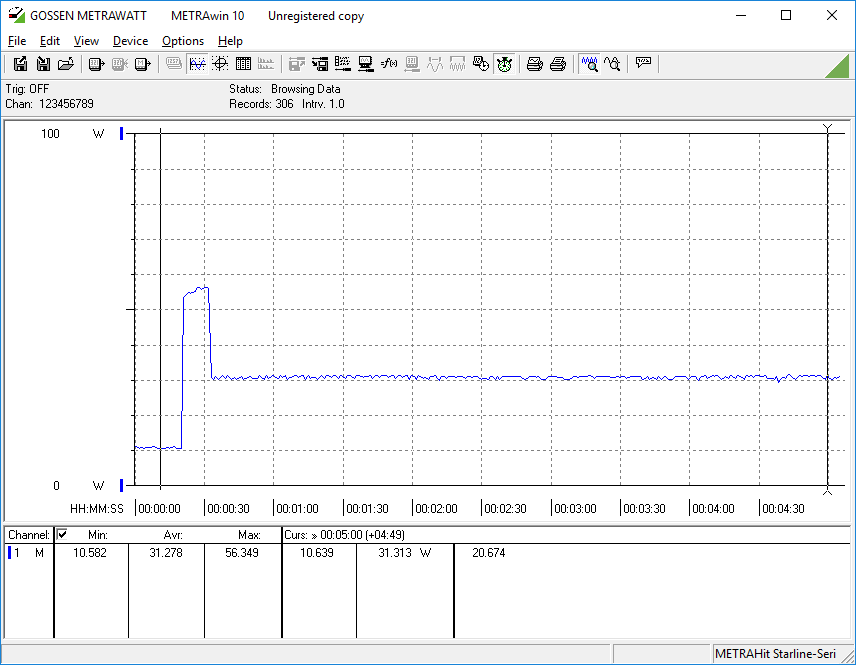Click the green triangle logo in toolbar corner
Screen dimensions: 856x665
[x=839, y=67]
